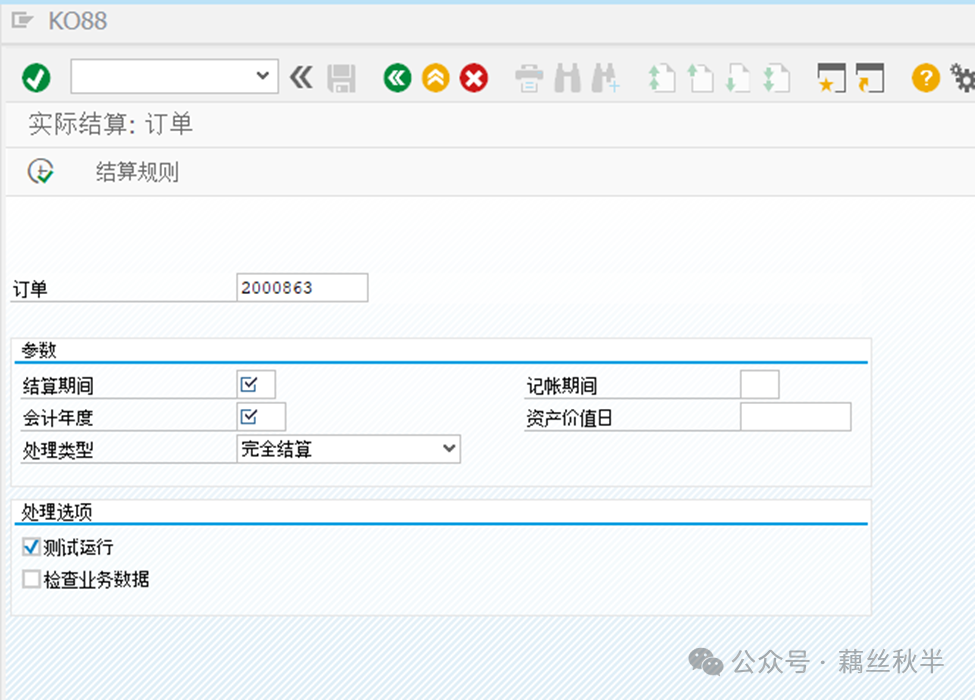Click the 资产价值日 asset value date field
Screen dimensions: 975x700
tap(796, 417)
